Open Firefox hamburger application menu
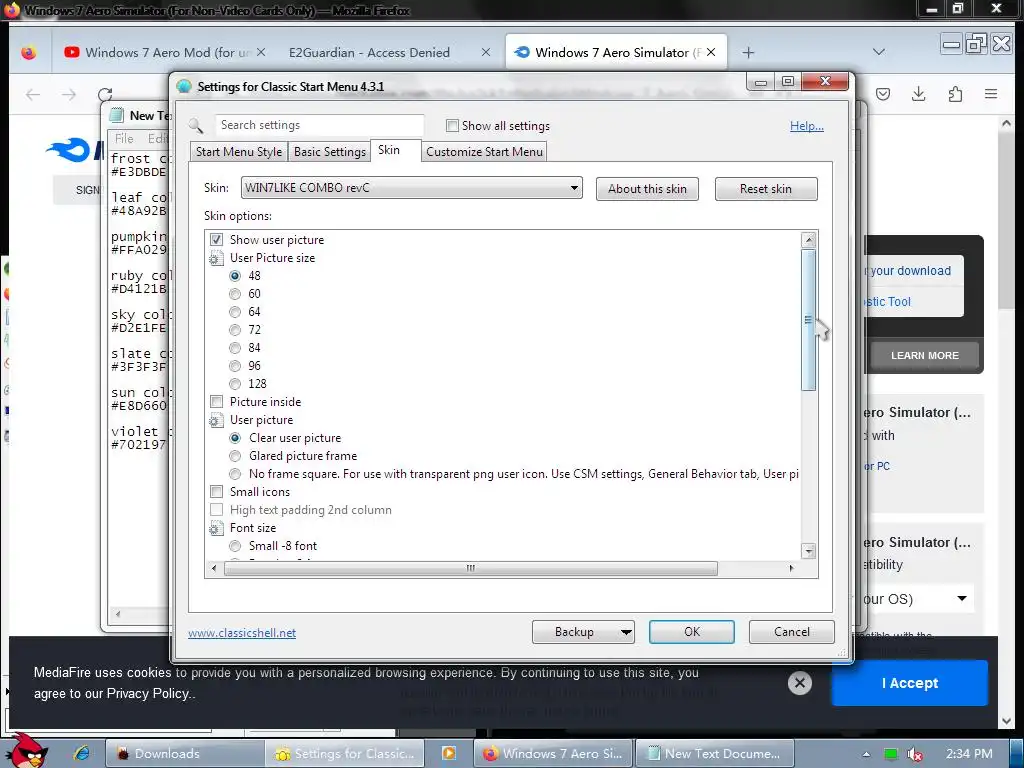 991,94
